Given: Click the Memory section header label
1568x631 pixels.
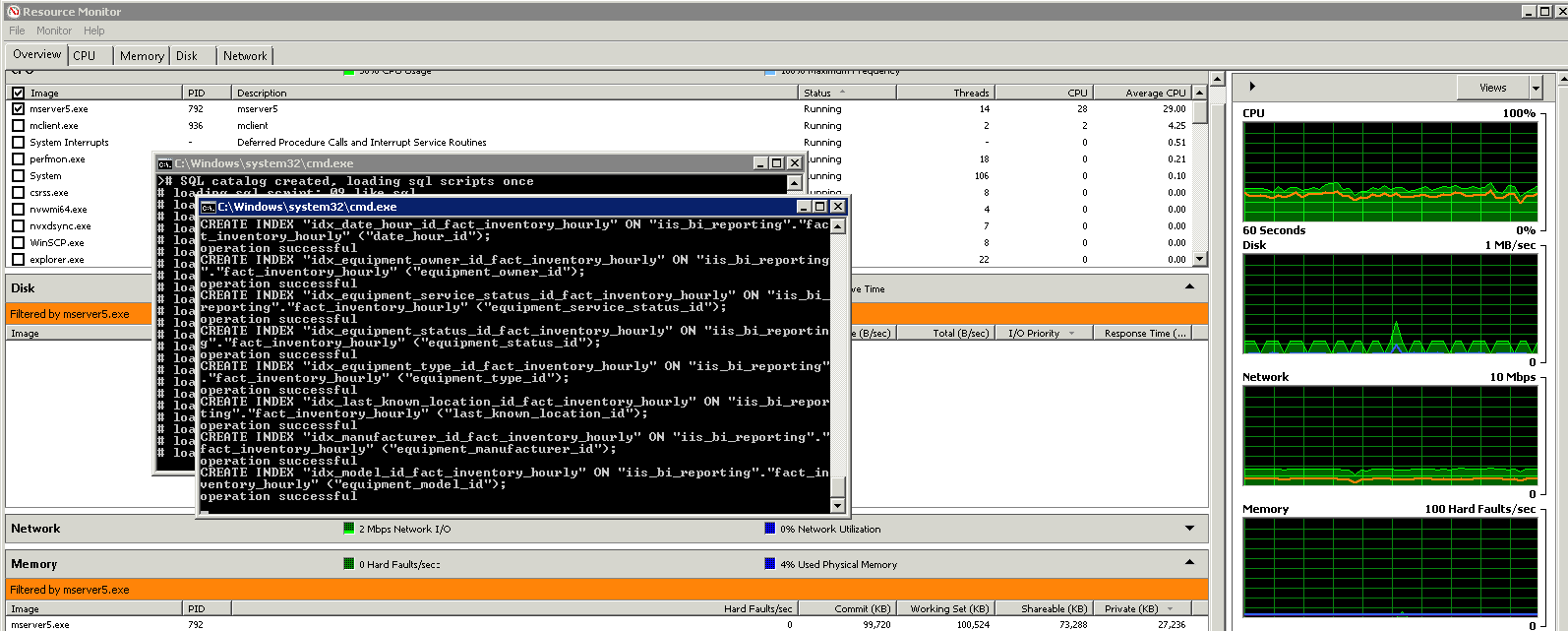Looking at the screenshot, I should coord(33,564).
